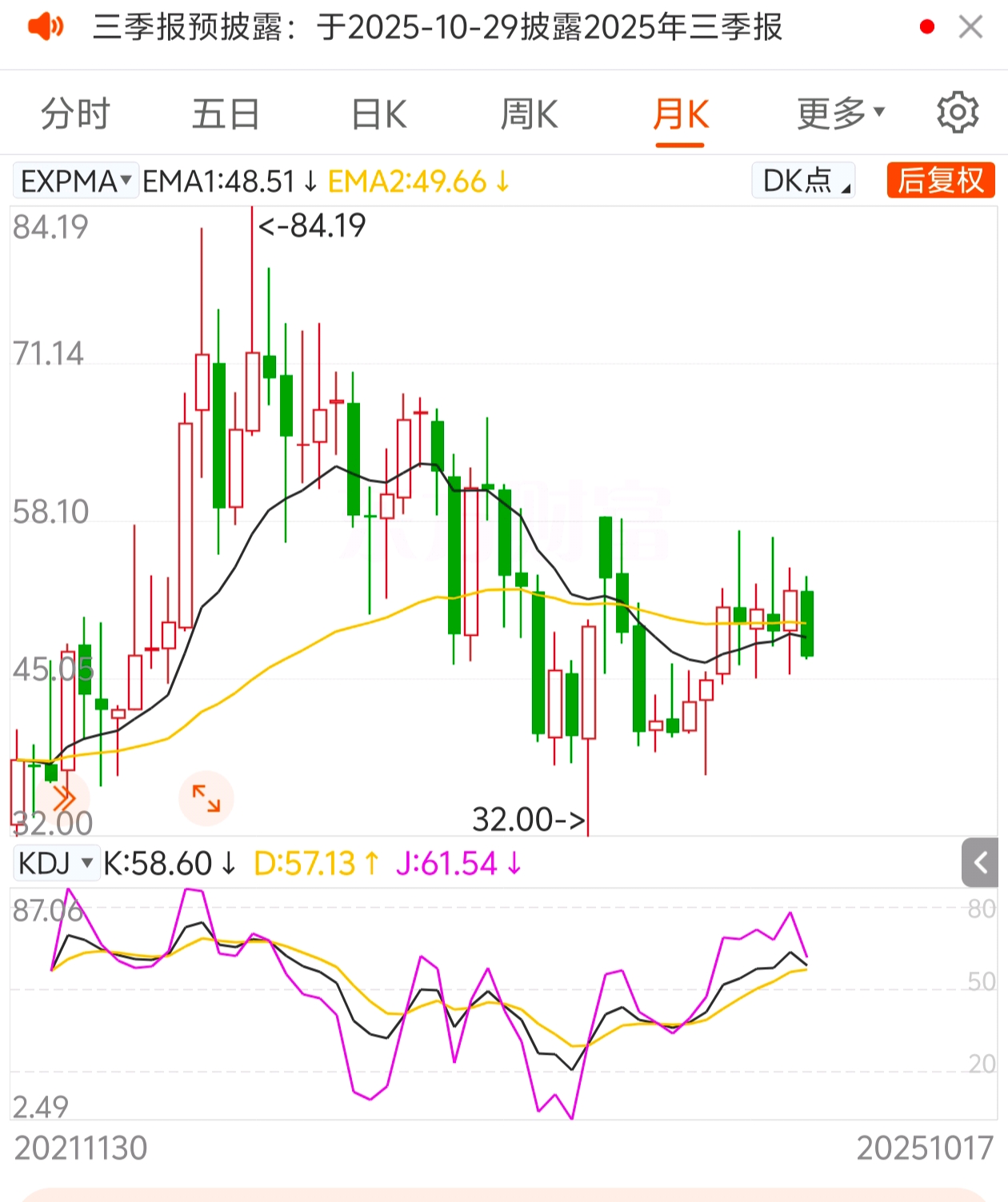Open the EXPMA indicator dropdown
Screen dimensions: 1008x1202
(76, 182)
